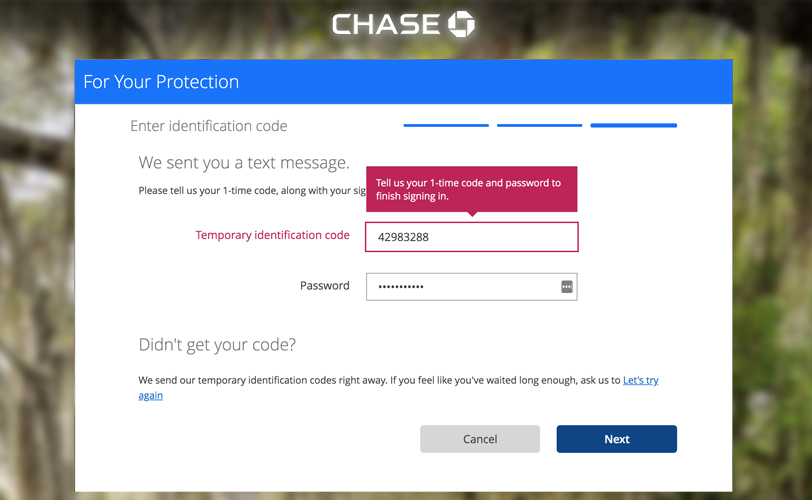Click into the Password input field

coord(460,287)
